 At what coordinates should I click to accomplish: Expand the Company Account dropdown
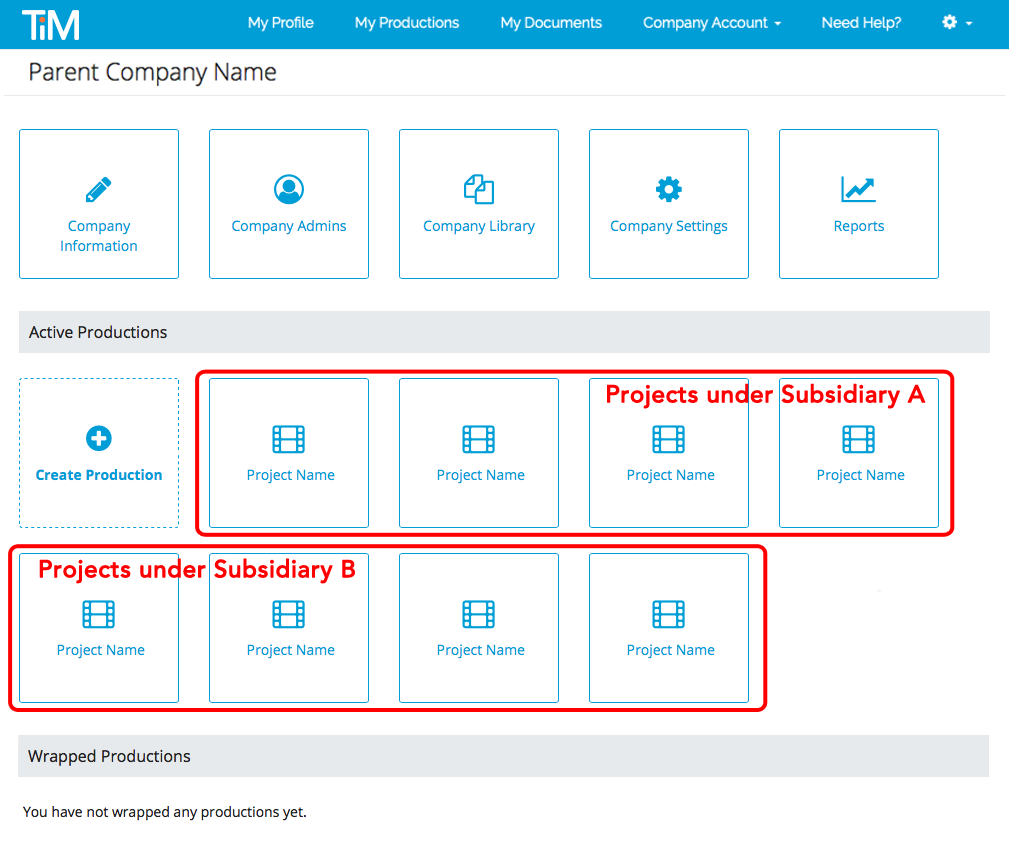pos(712,23)
